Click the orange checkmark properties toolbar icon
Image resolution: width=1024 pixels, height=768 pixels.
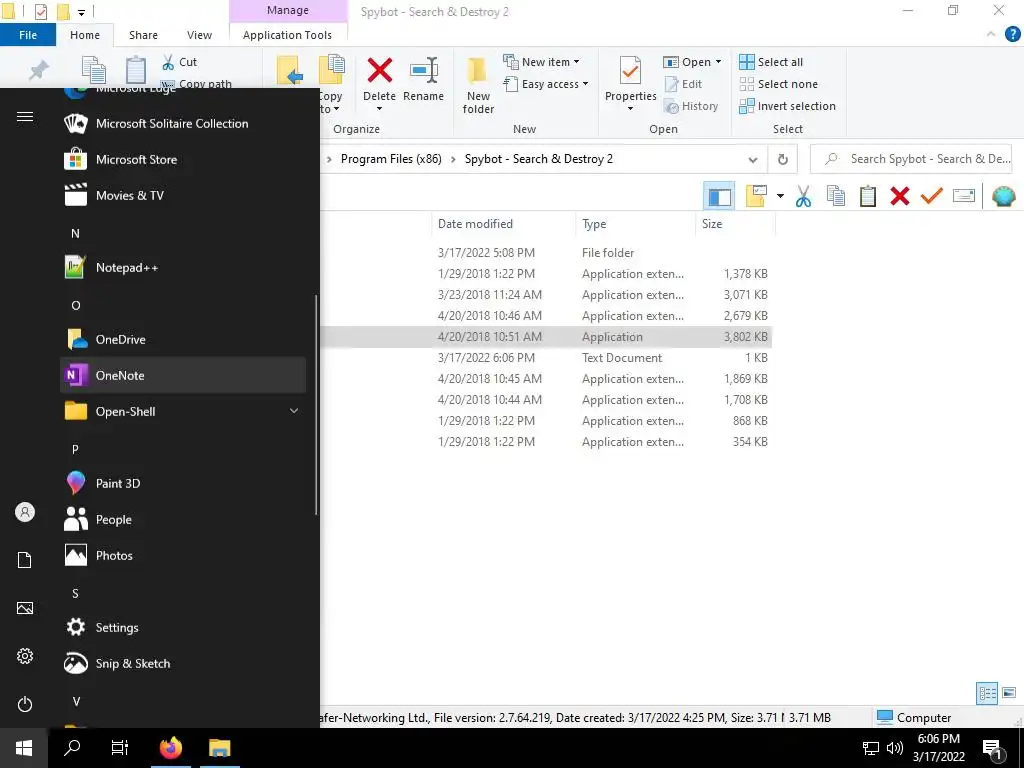pyautogui.click(x=932, y=195)
